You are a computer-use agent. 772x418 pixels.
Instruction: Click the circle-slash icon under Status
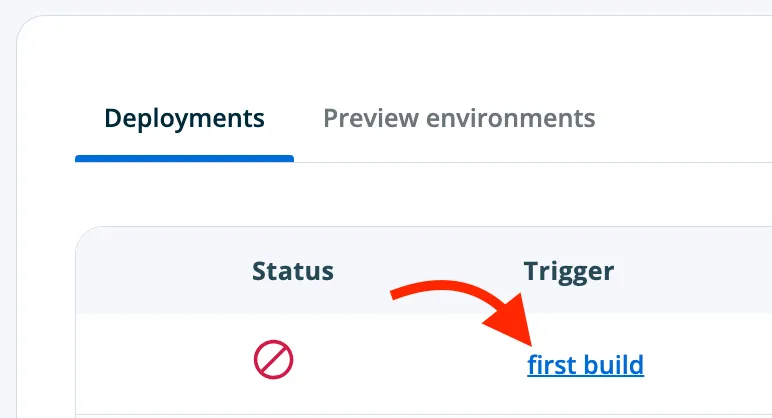pos(273,359)
